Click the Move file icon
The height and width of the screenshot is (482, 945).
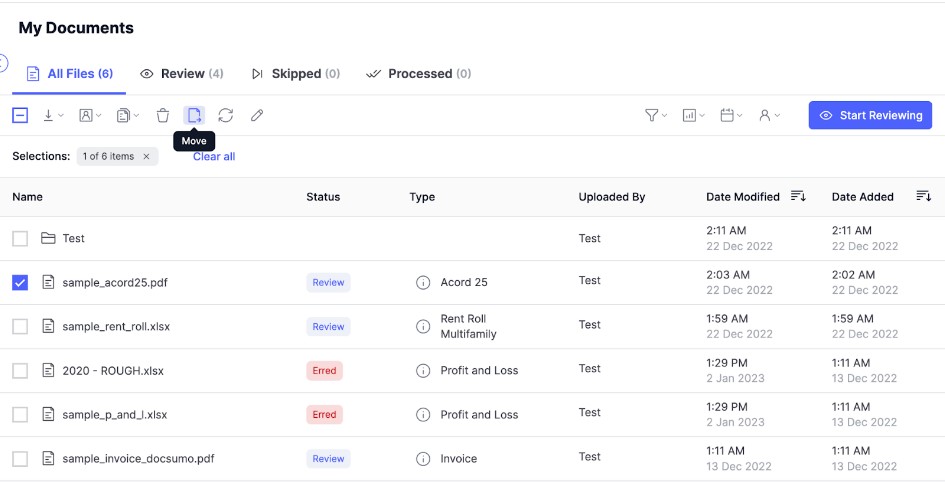[194, 116]
